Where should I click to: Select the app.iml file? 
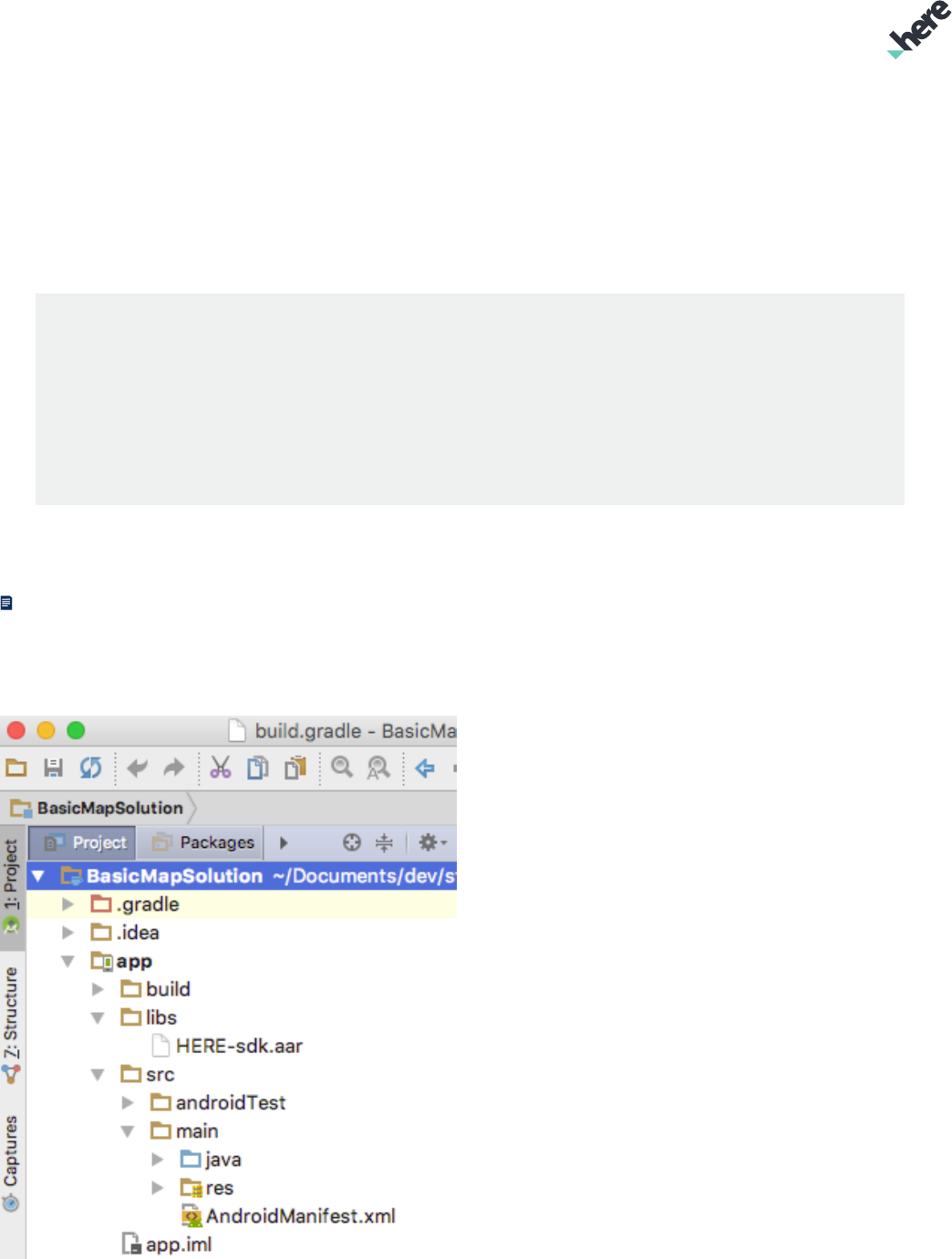coord(167,1244)
